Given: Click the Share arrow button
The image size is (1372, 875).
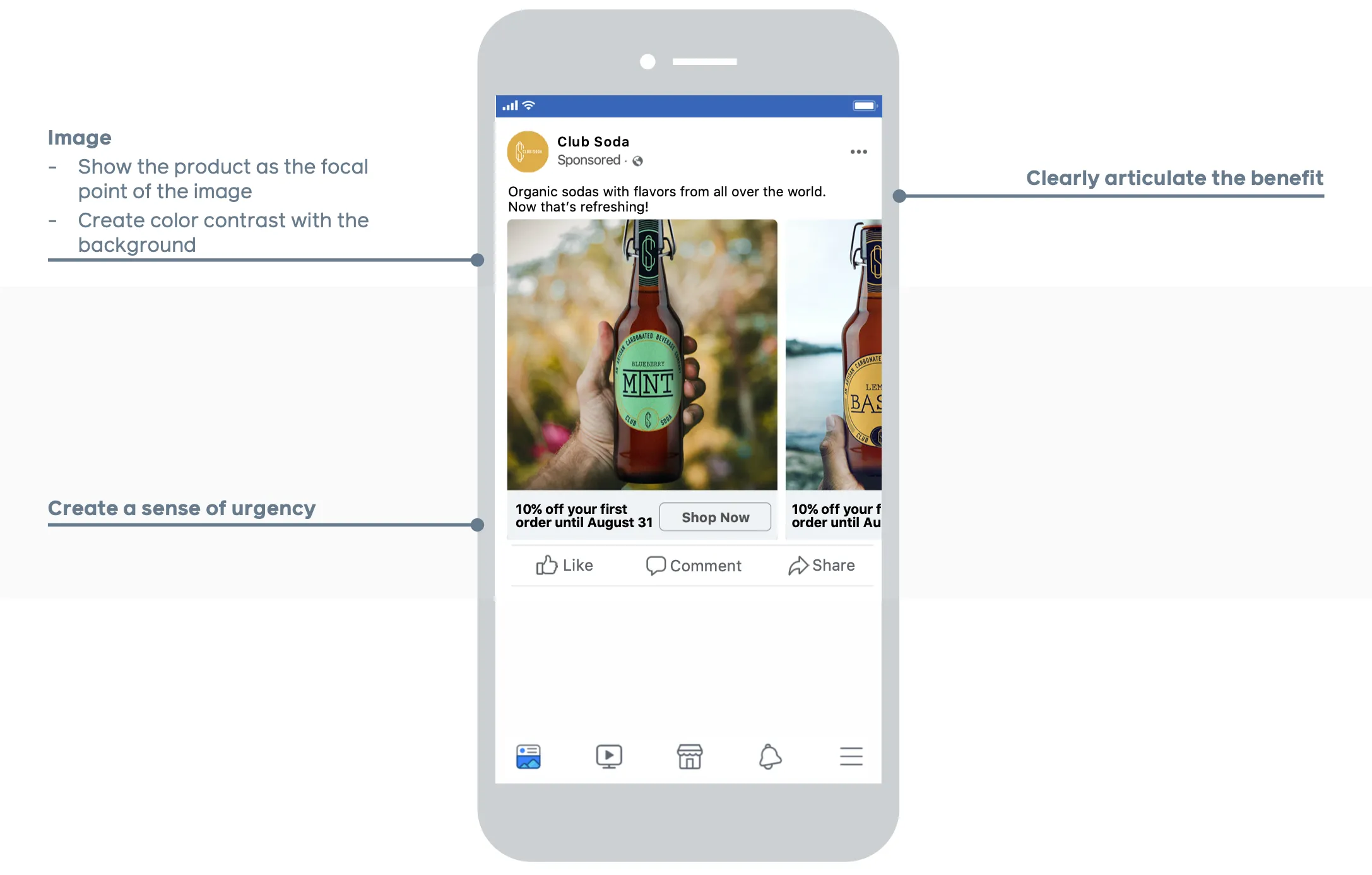Looking at the screenshot, I should coord(821,565).
